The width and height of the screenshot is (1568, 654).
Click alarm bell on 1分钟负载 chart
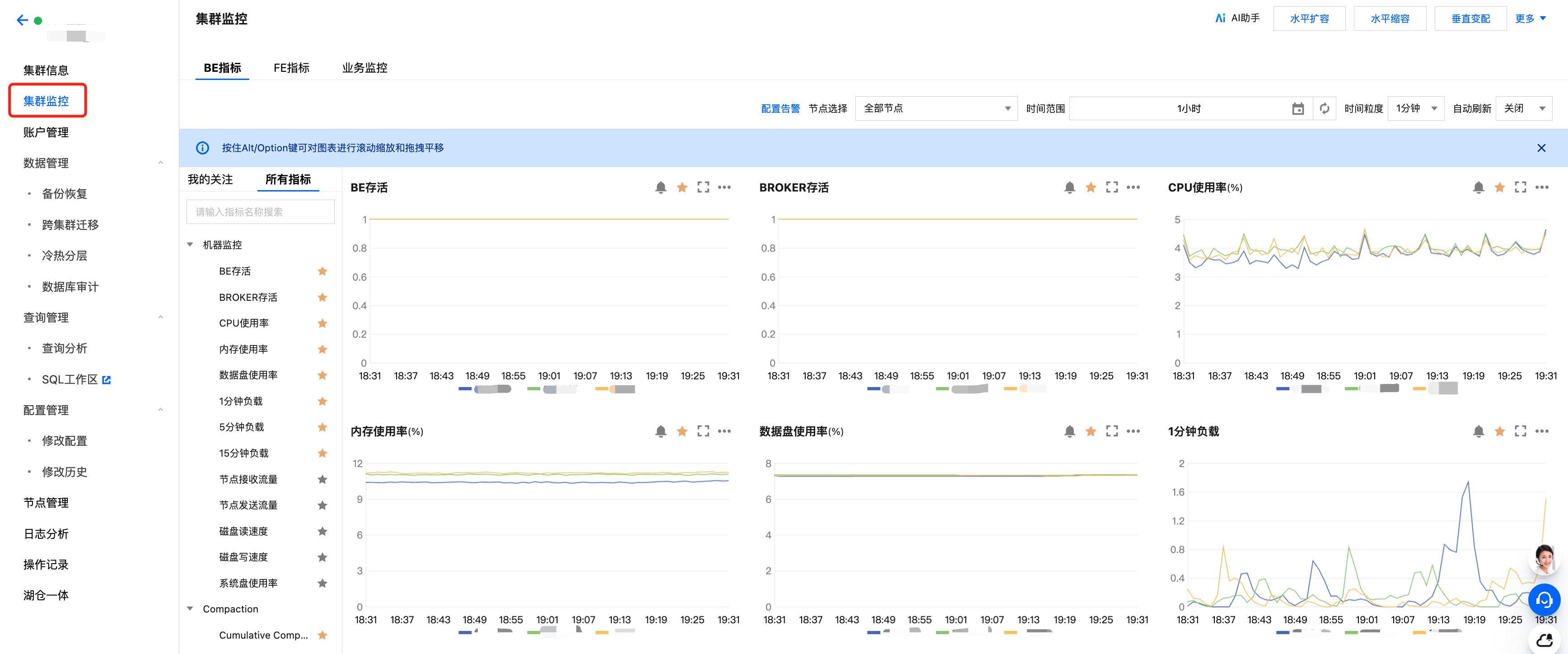pos(1478,432)
